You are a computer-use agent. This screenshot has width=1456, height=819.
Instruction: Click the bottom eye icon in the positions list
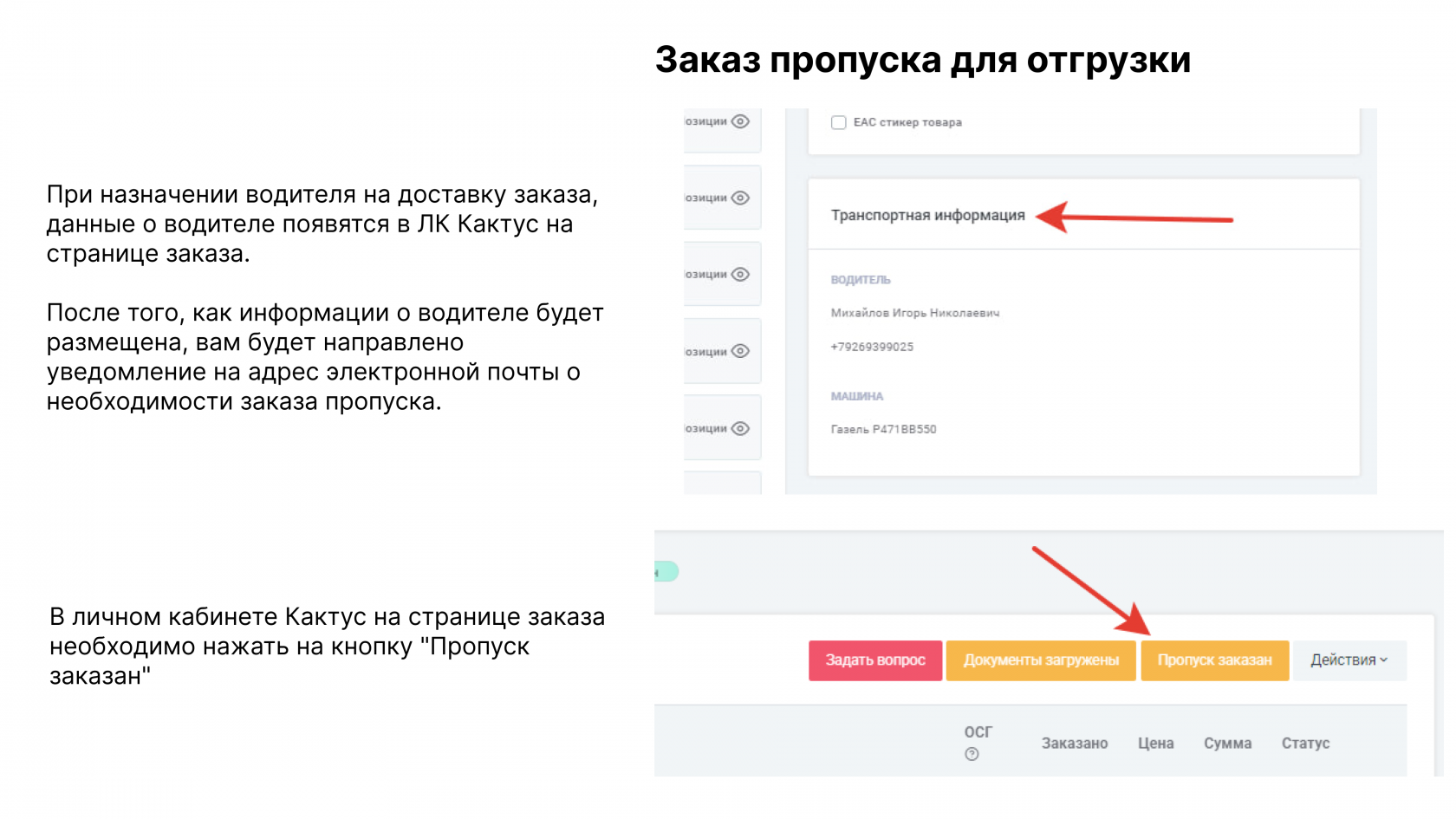pyautogui.click(x=740, y=428)
